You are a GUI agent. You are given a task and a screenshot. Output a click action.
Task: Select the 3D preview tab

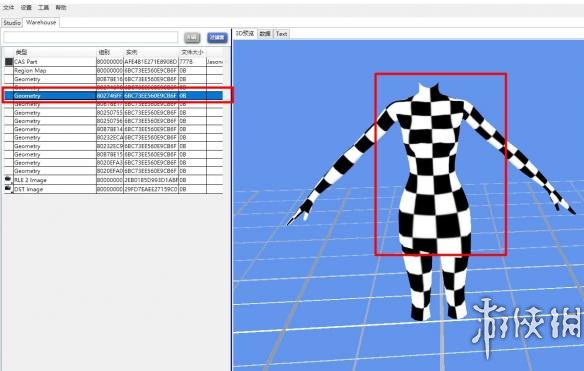point(245,34)
